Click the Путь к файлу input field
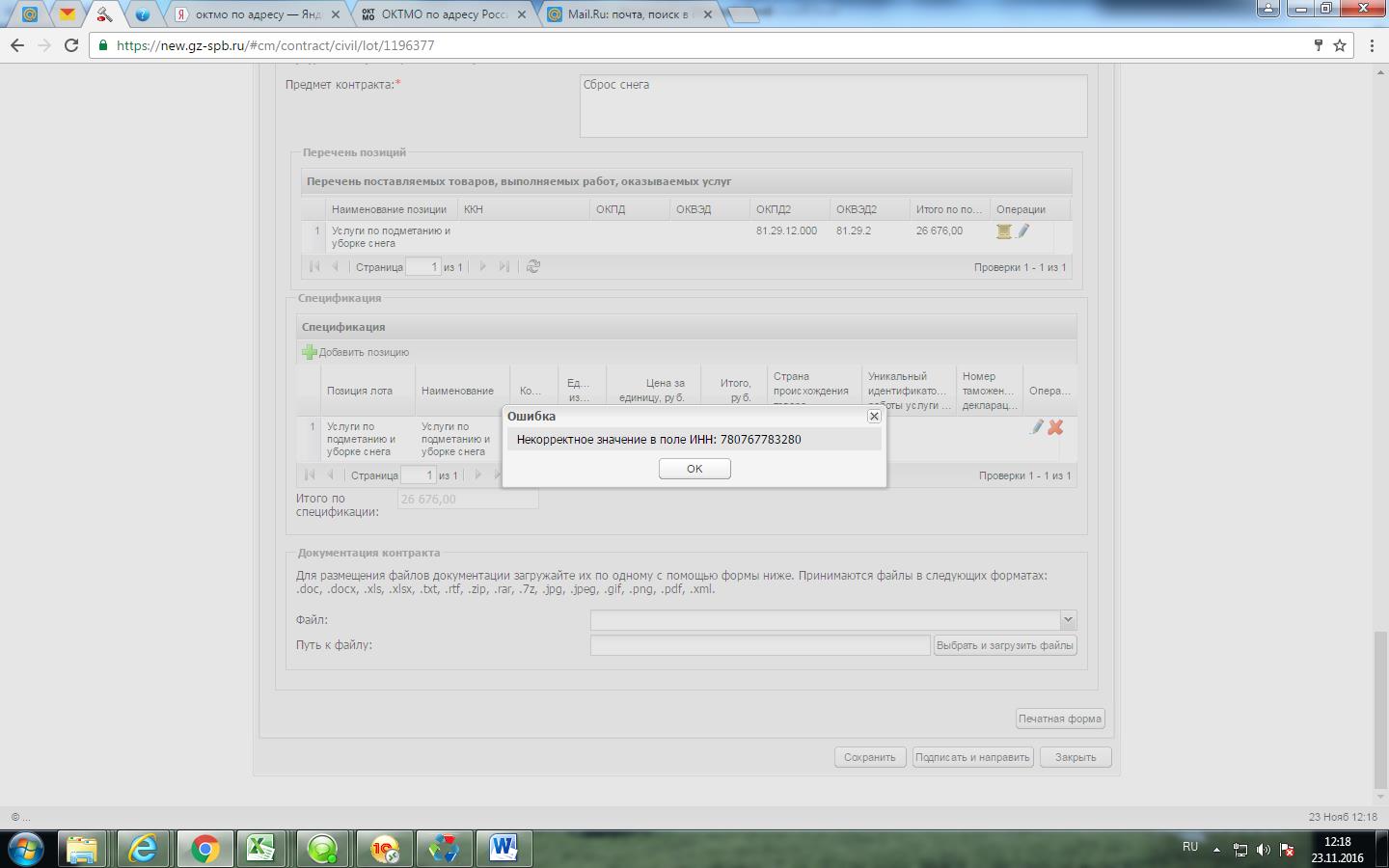1389x868 pixels. [x=760, y=645]
